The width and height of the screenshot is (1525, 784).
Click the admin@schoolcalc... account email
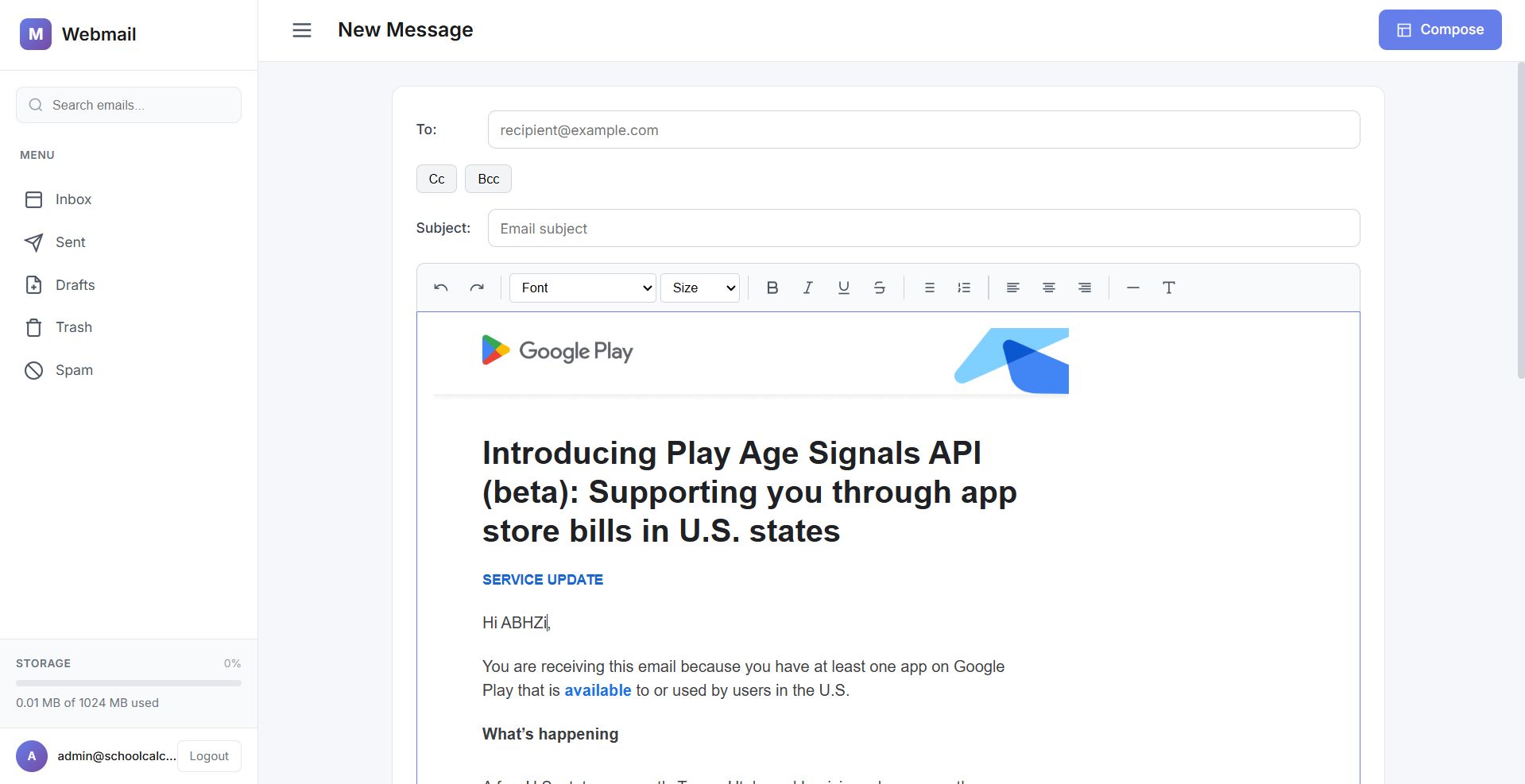click(x=117, y=756)
